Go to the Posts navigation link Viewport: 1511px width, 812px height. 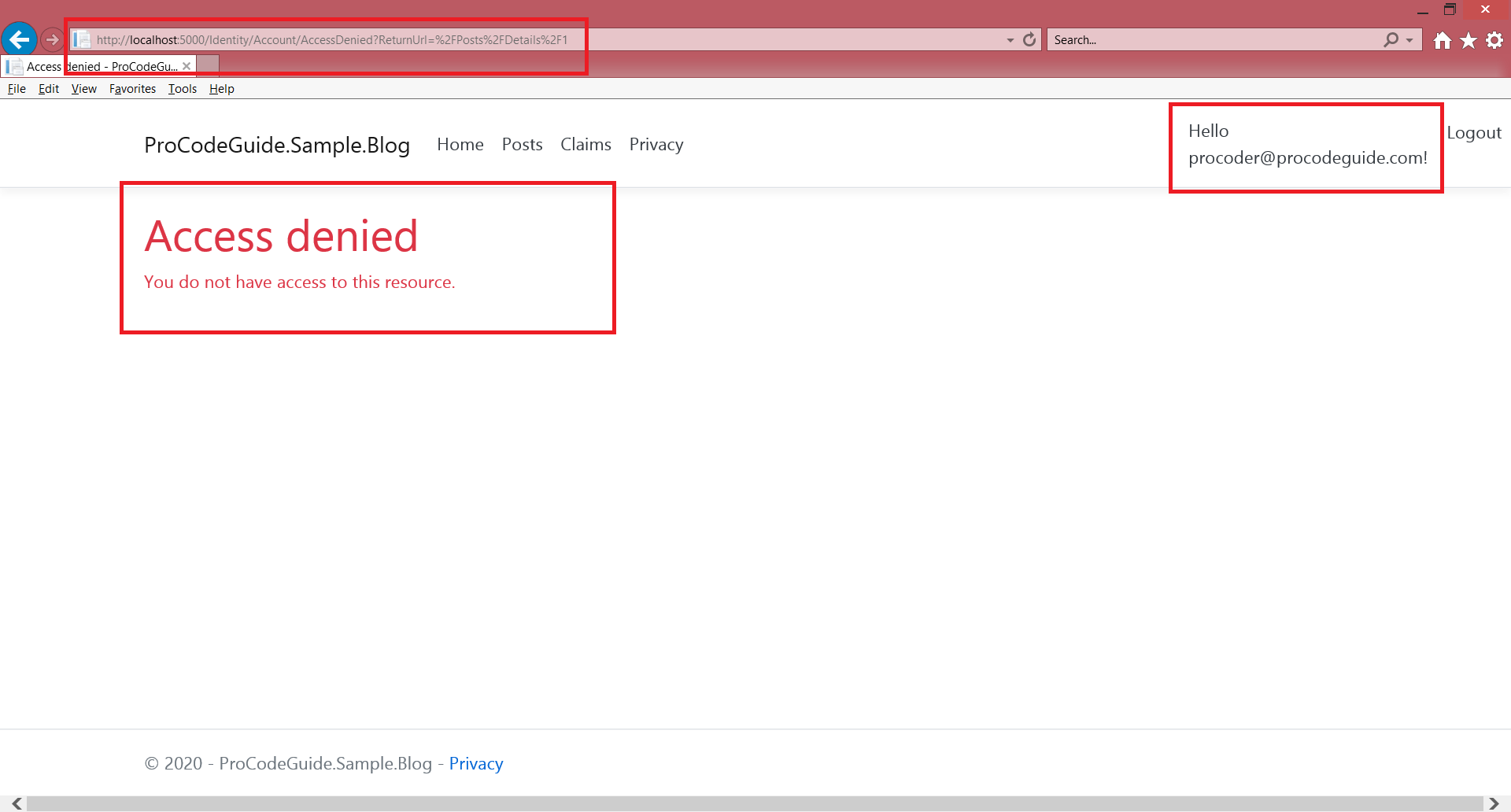coord(523,144)
